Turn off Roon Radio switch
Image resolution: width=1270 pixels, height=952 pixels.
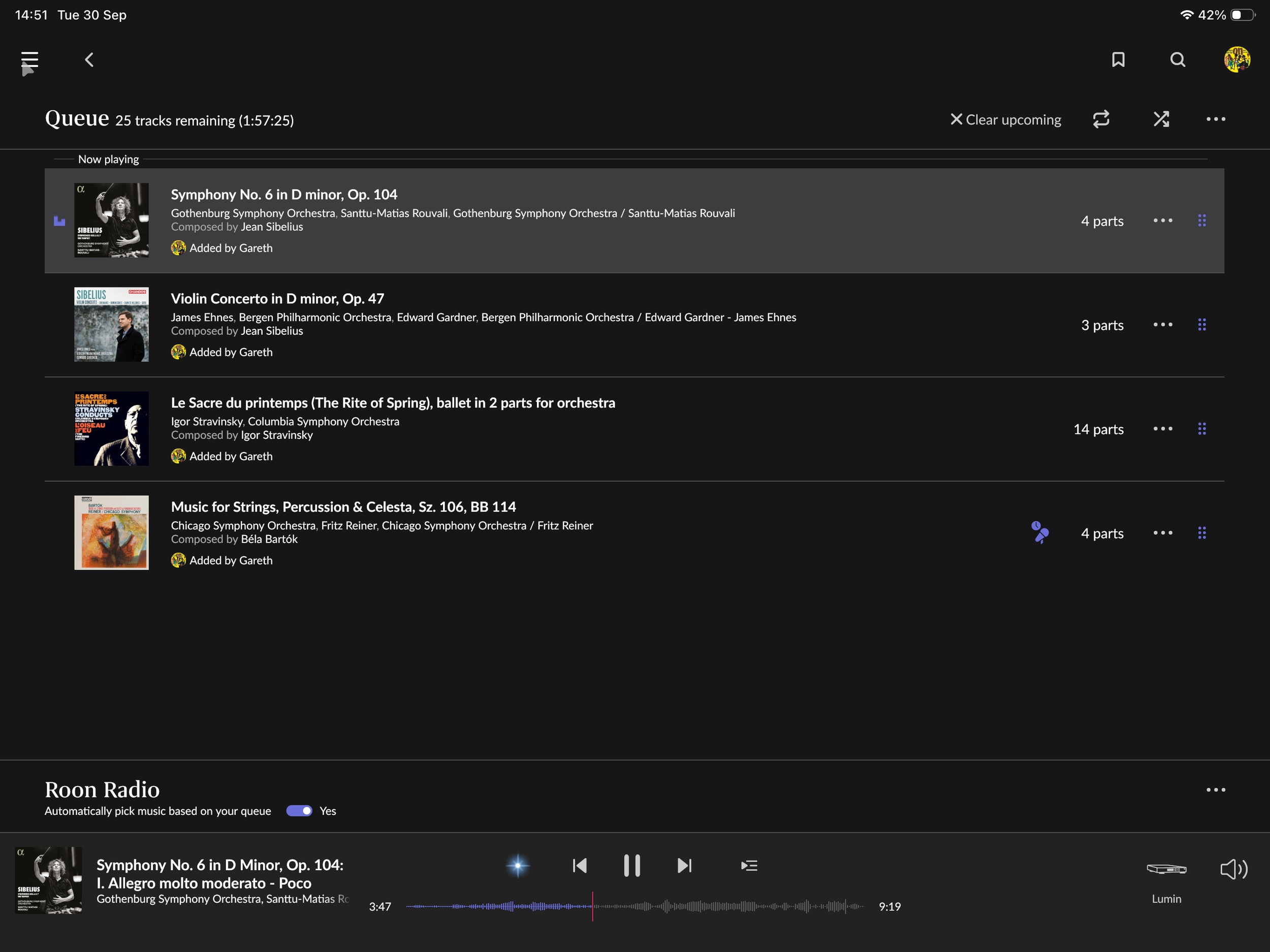[x=299, y=811]
